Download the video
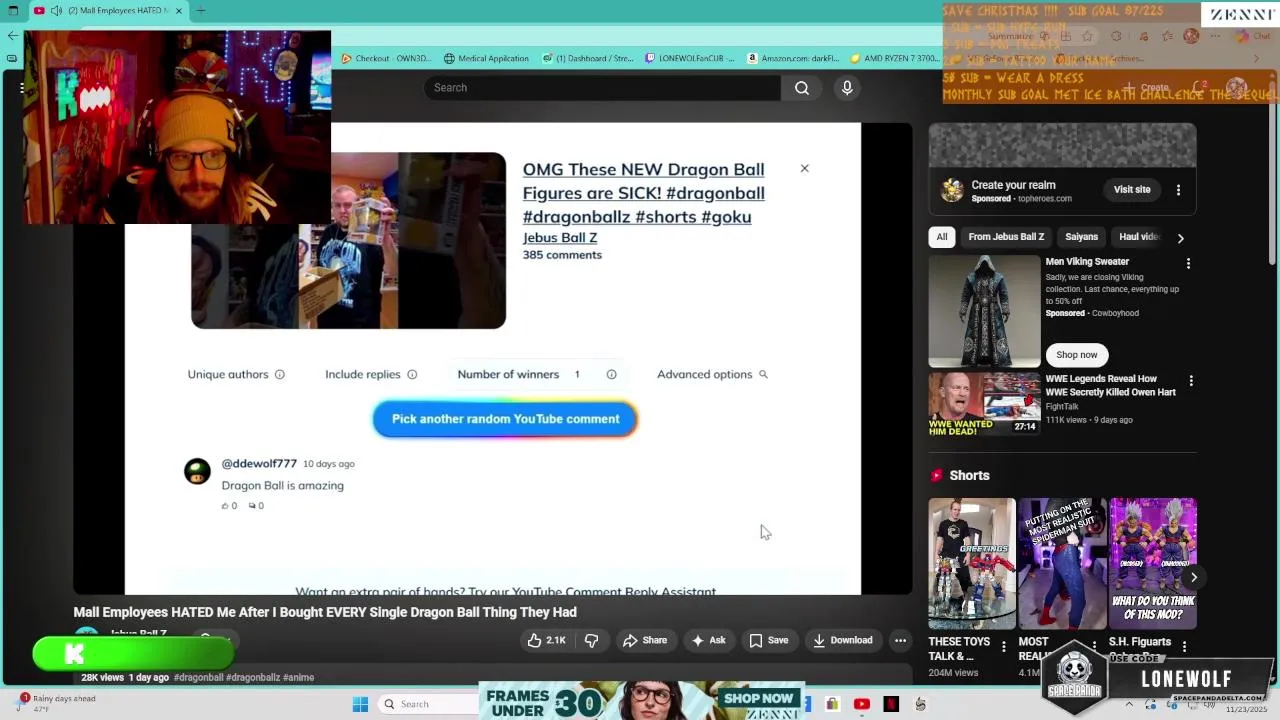1280x720 pixels. [843, 640]
